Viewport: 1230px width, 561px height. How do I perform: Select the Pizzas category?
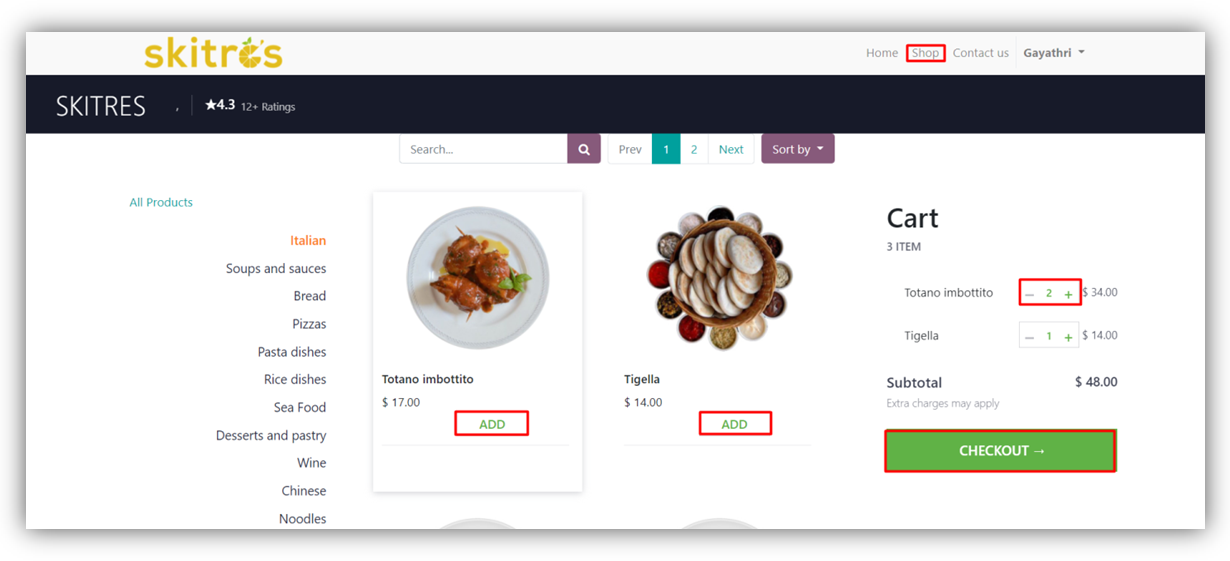309,324
